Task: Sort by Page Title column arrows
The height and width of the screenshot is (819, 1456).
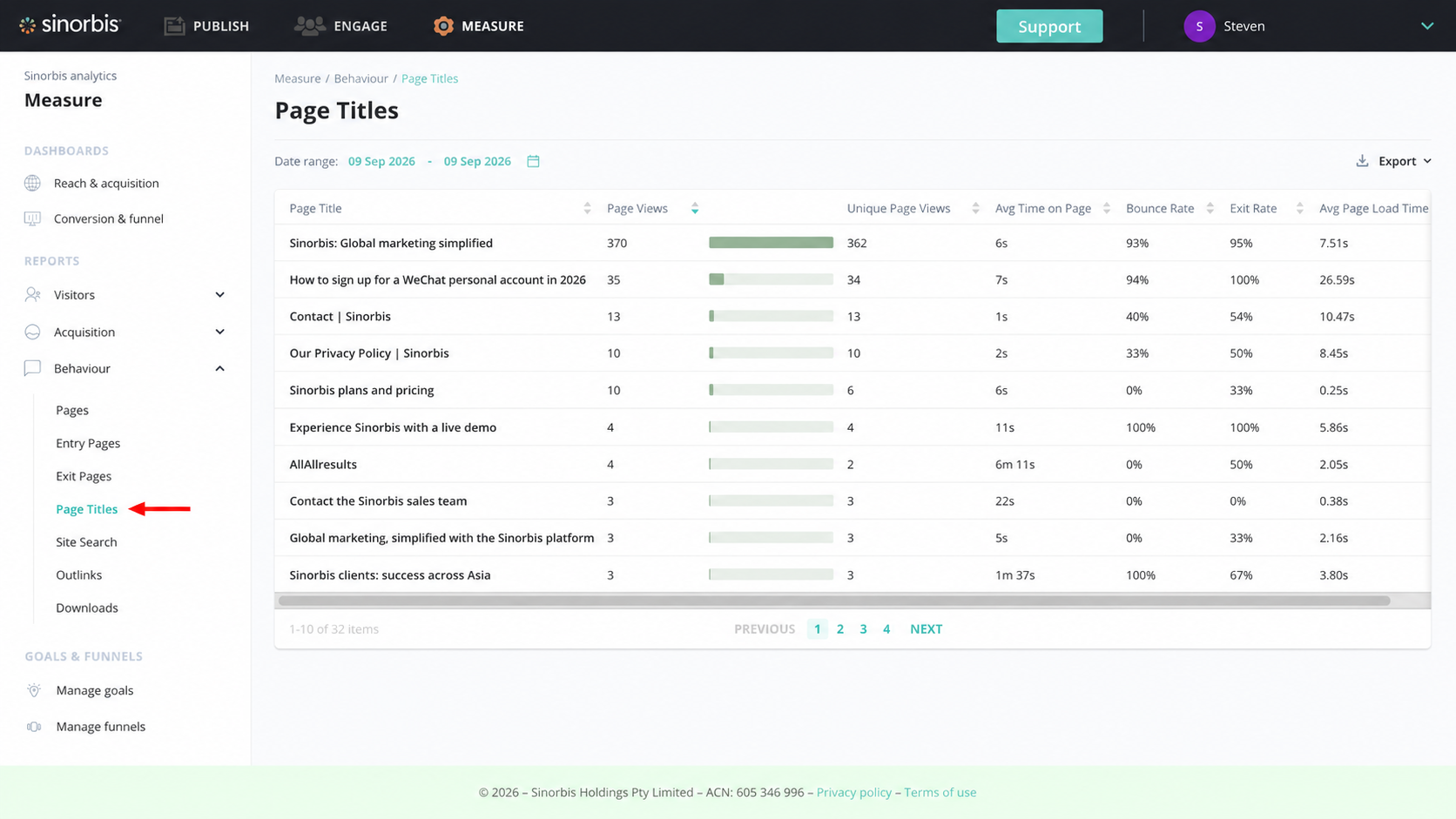Action: 587,208
